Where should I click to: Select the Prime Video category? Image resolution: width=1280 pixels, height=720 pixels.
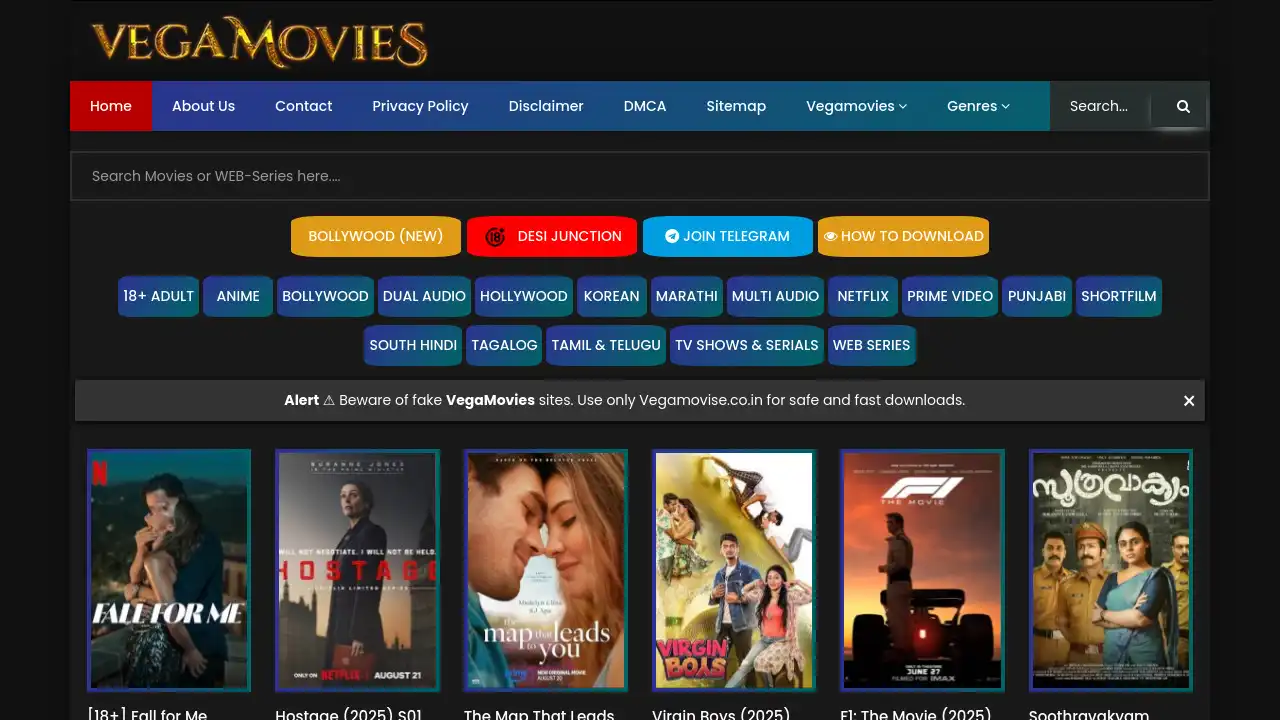950,296
